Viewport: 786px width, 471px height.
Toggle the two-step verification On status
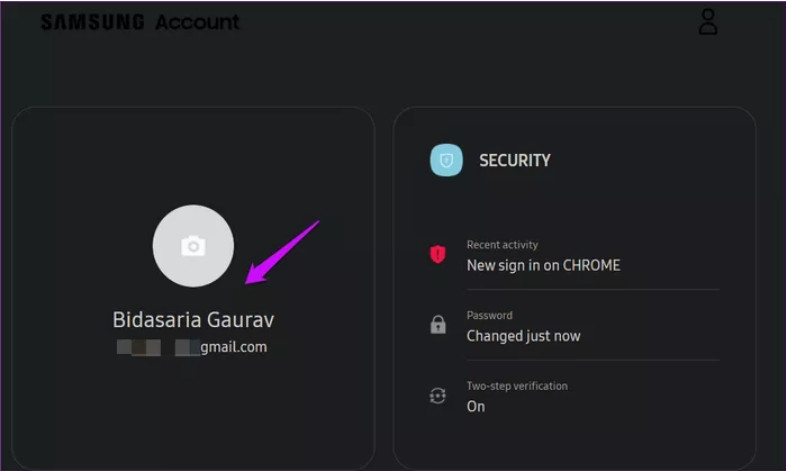point(476,406)
